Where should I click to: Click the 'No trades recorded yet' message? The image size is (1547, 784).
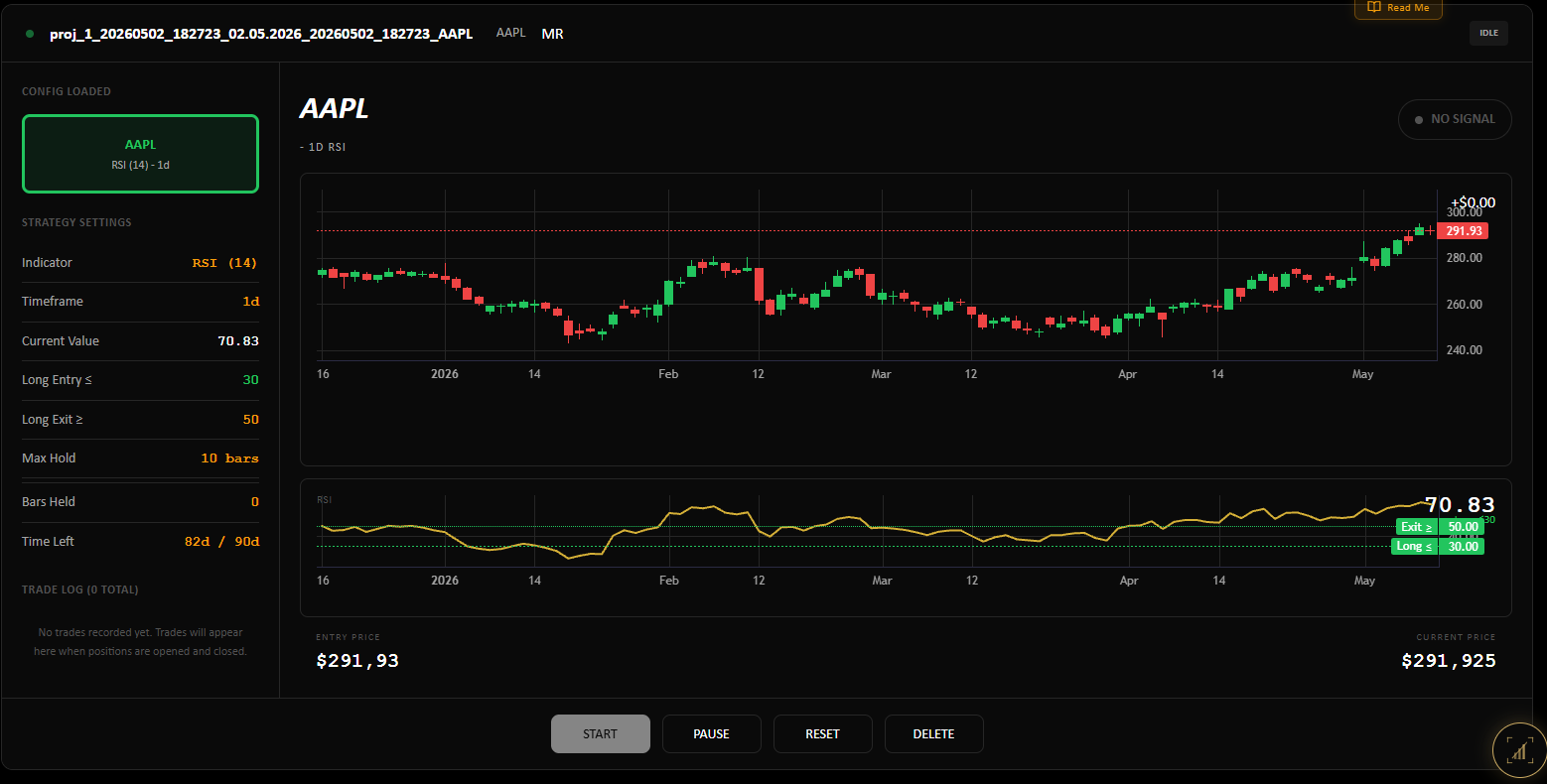pyautogui.click(x=140, y=642)
